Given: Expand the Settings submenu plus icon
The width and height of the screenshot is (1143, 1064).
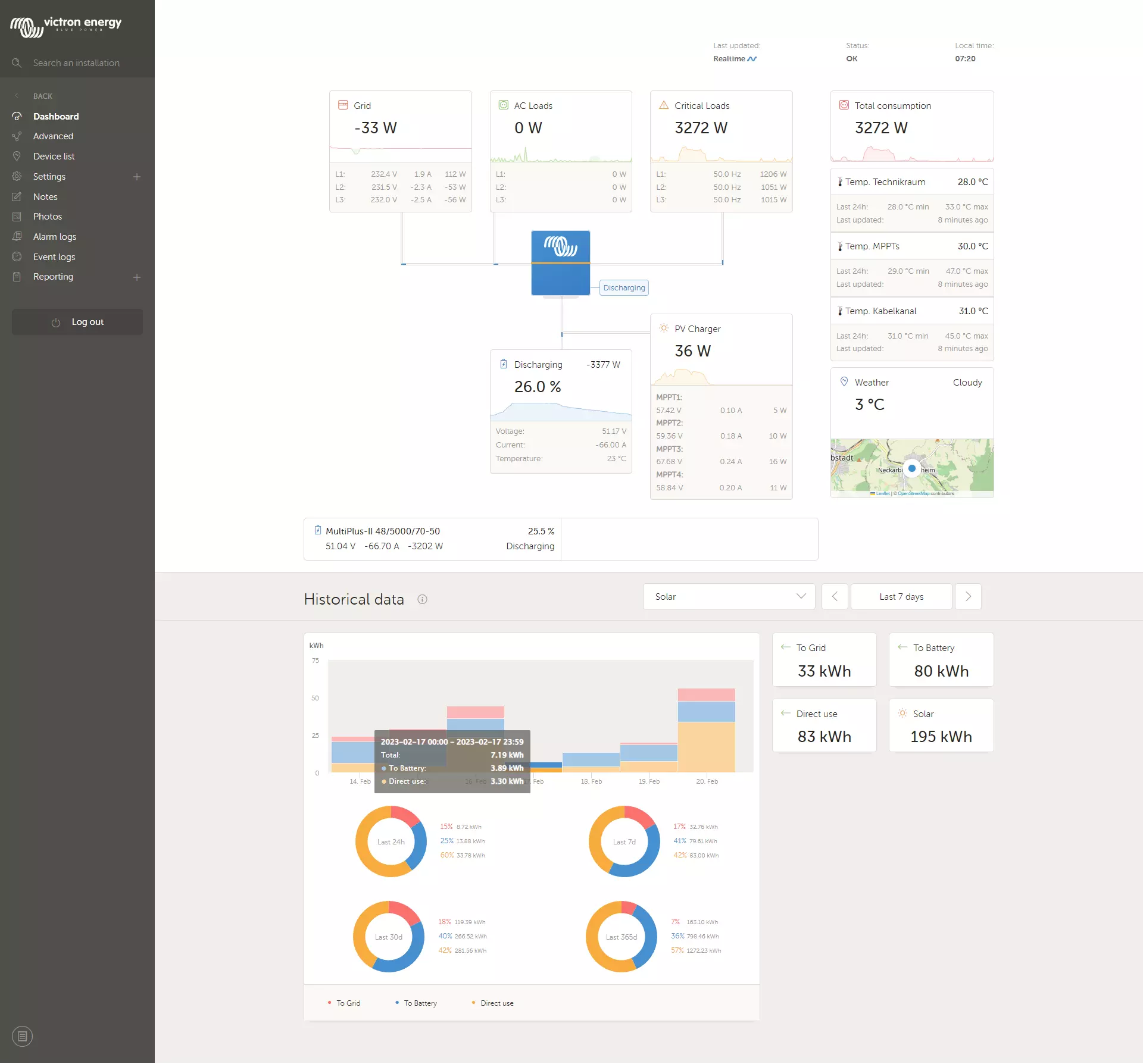Looking at the screenshot, I should pos(137,177).
